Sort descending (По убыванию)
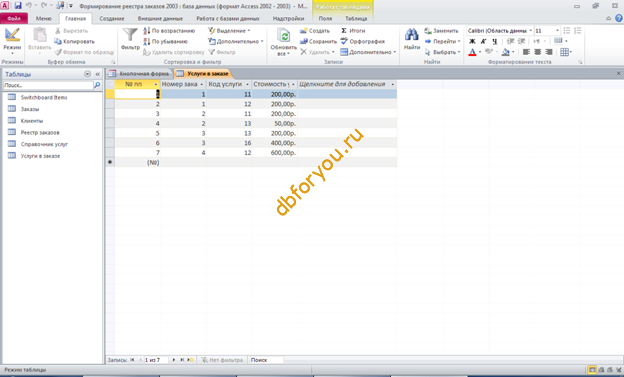This screenshot has height=377, width=624. (166, 41)
